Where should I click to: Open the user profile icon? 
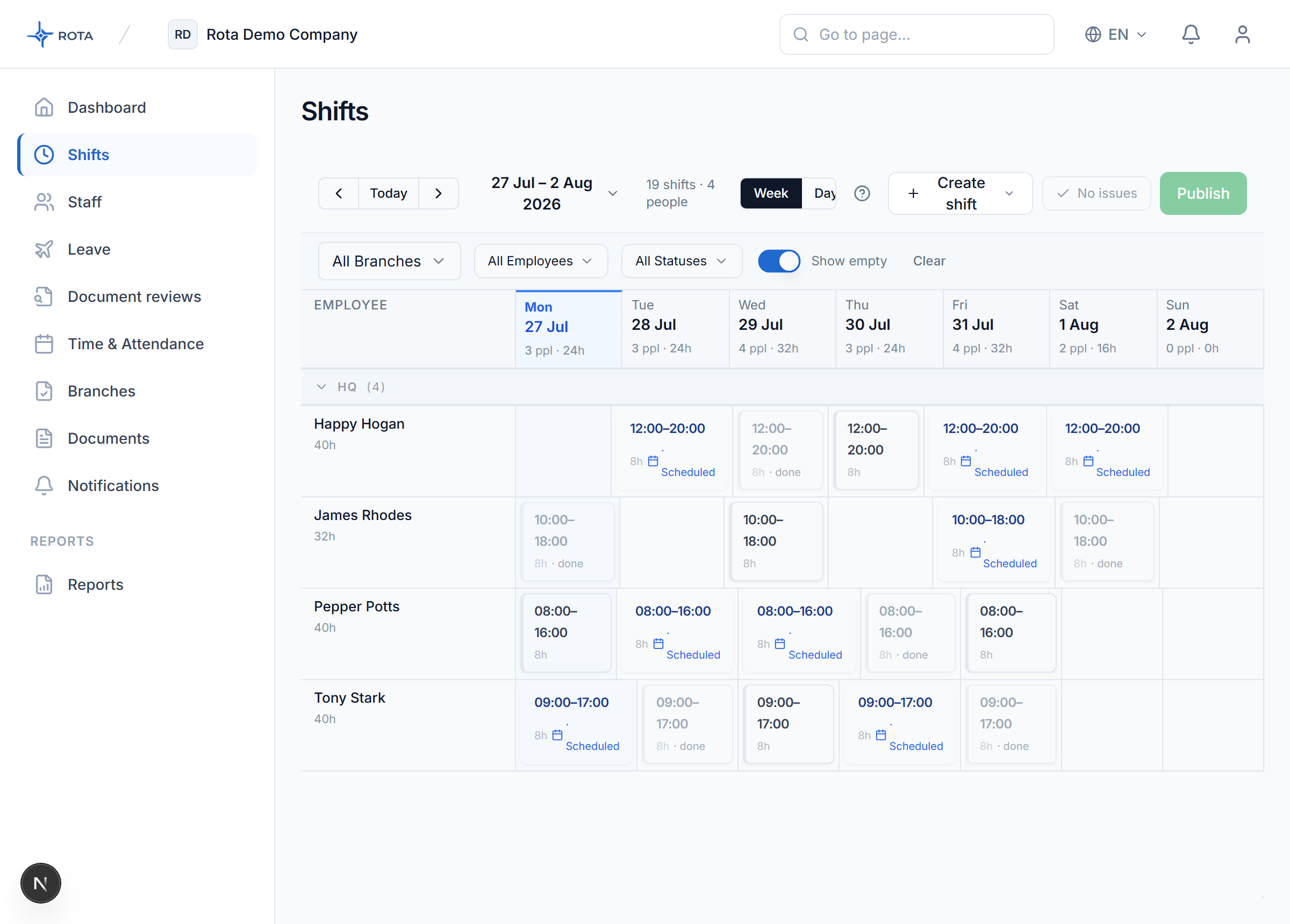pos(1242,35)
